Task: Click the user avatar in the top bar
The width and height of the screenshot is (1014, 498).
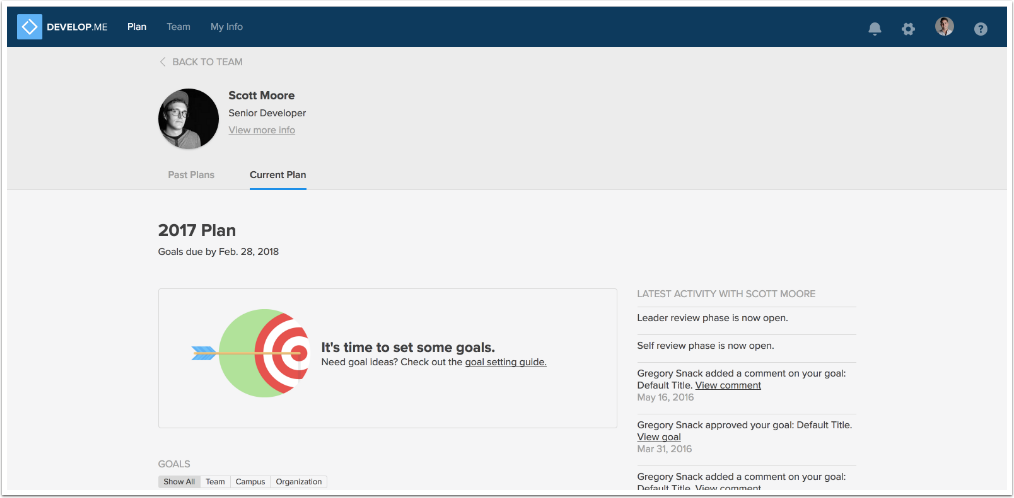Action: [x=944, y=27]
